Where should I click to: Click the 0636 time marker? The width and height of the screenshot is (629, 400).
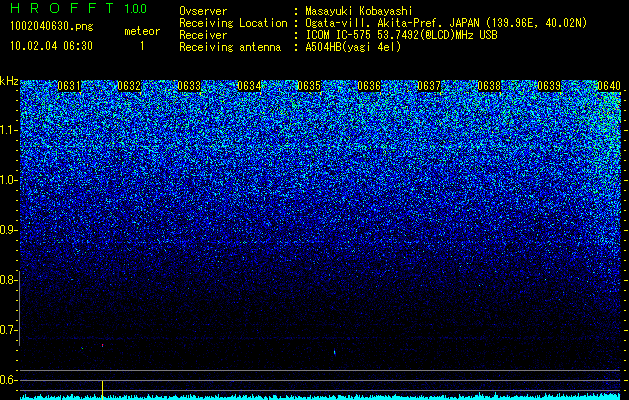369,86
